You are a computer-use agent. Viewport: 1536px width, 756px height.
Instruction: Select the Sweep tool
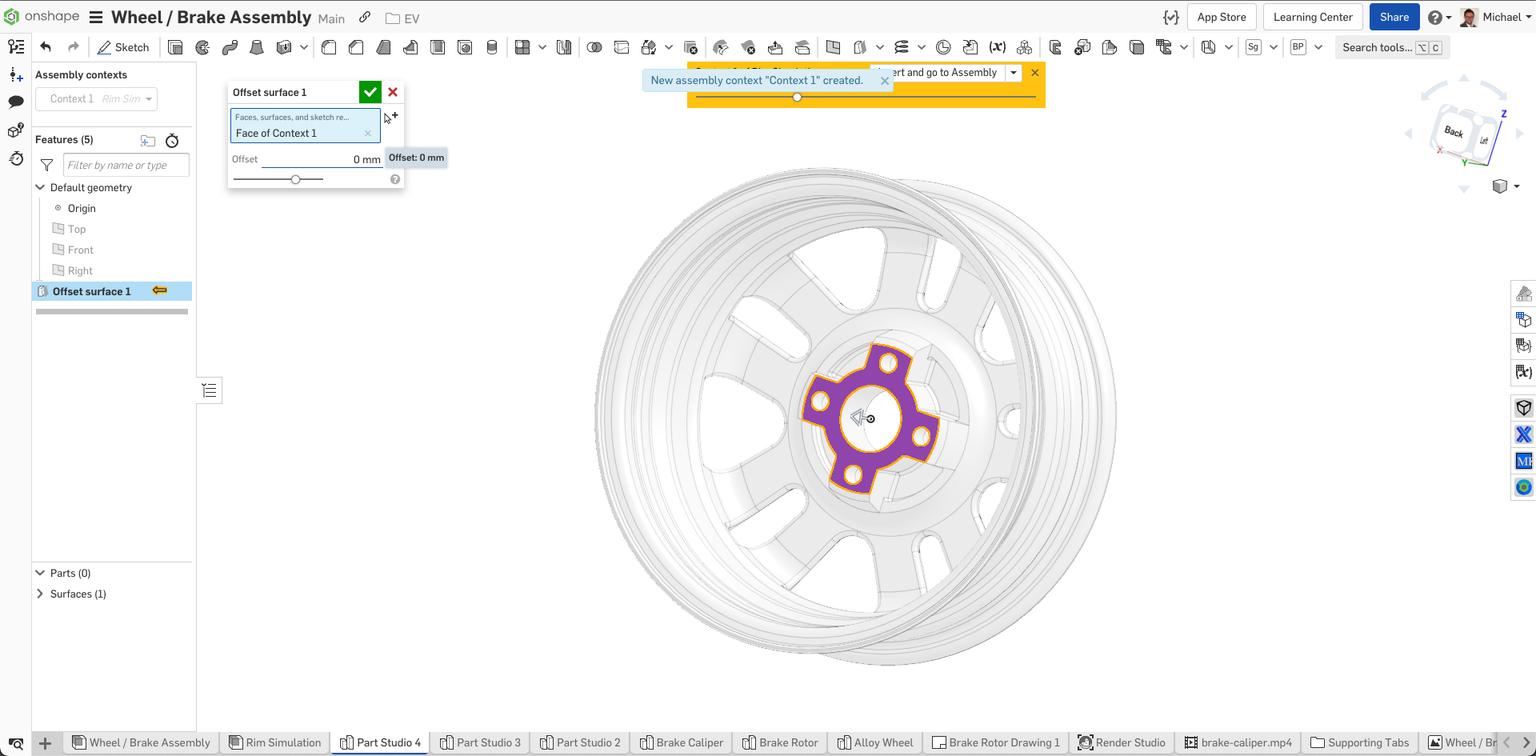tap(228, 47)
